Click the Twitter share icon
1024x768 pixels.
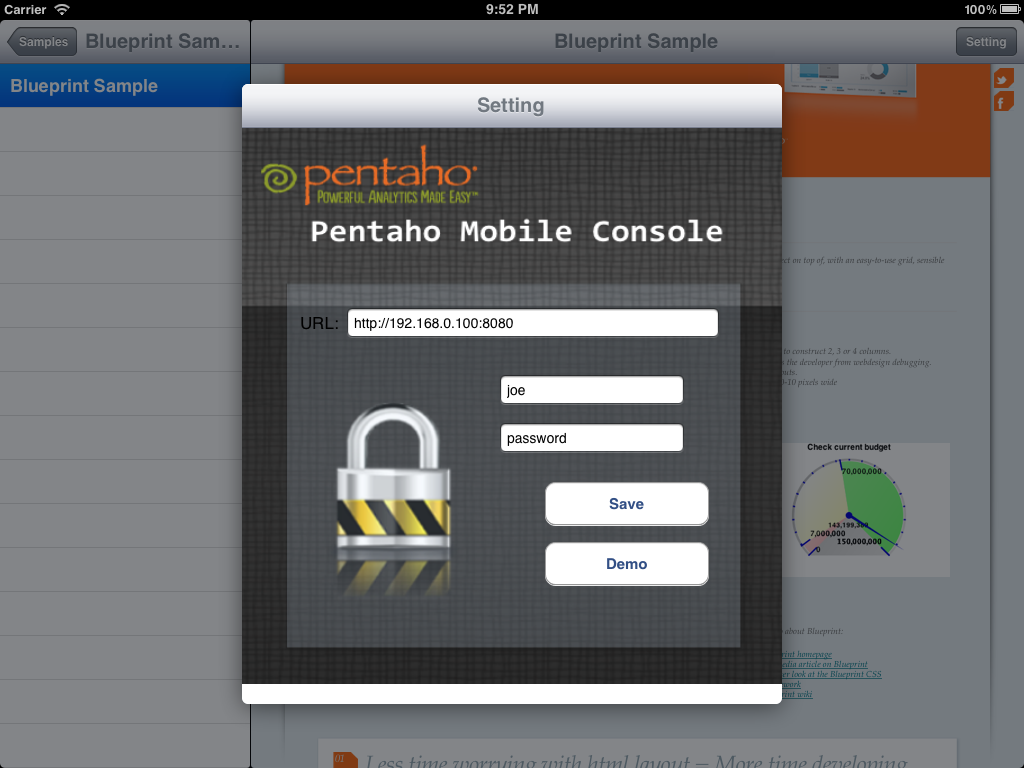(1004, 78)
